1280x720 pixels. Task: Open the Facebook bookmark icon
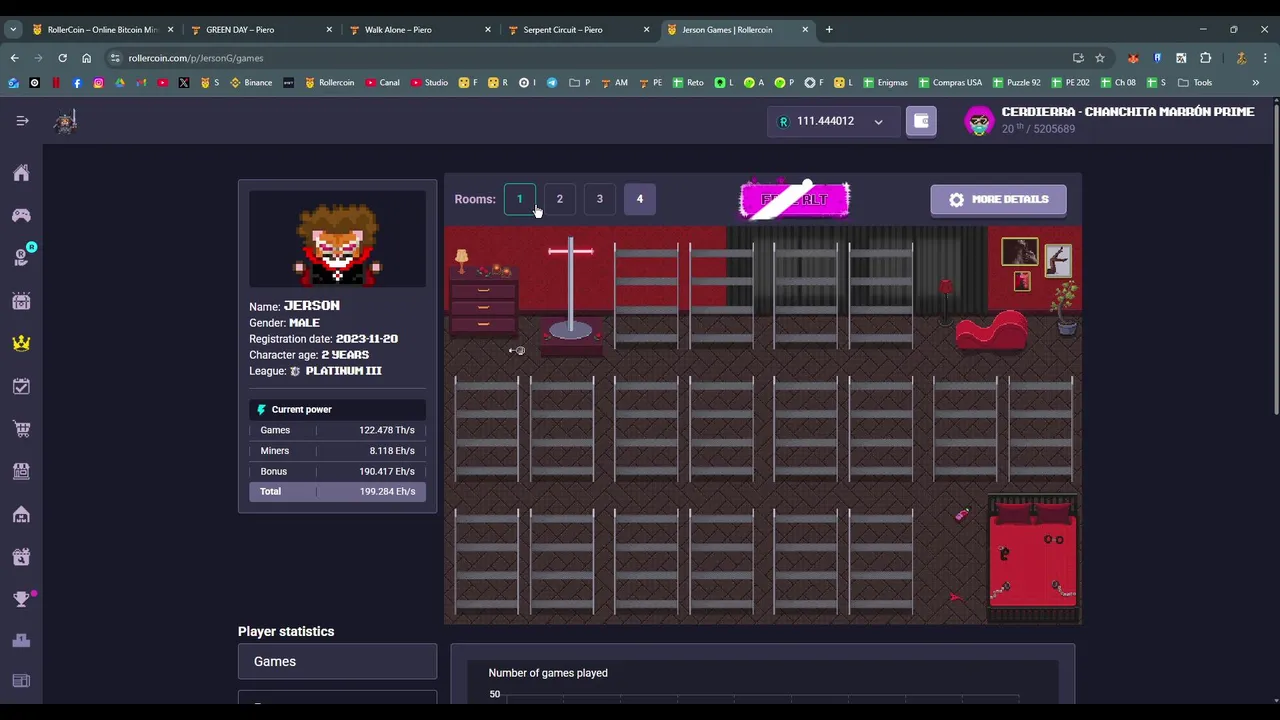77,83
